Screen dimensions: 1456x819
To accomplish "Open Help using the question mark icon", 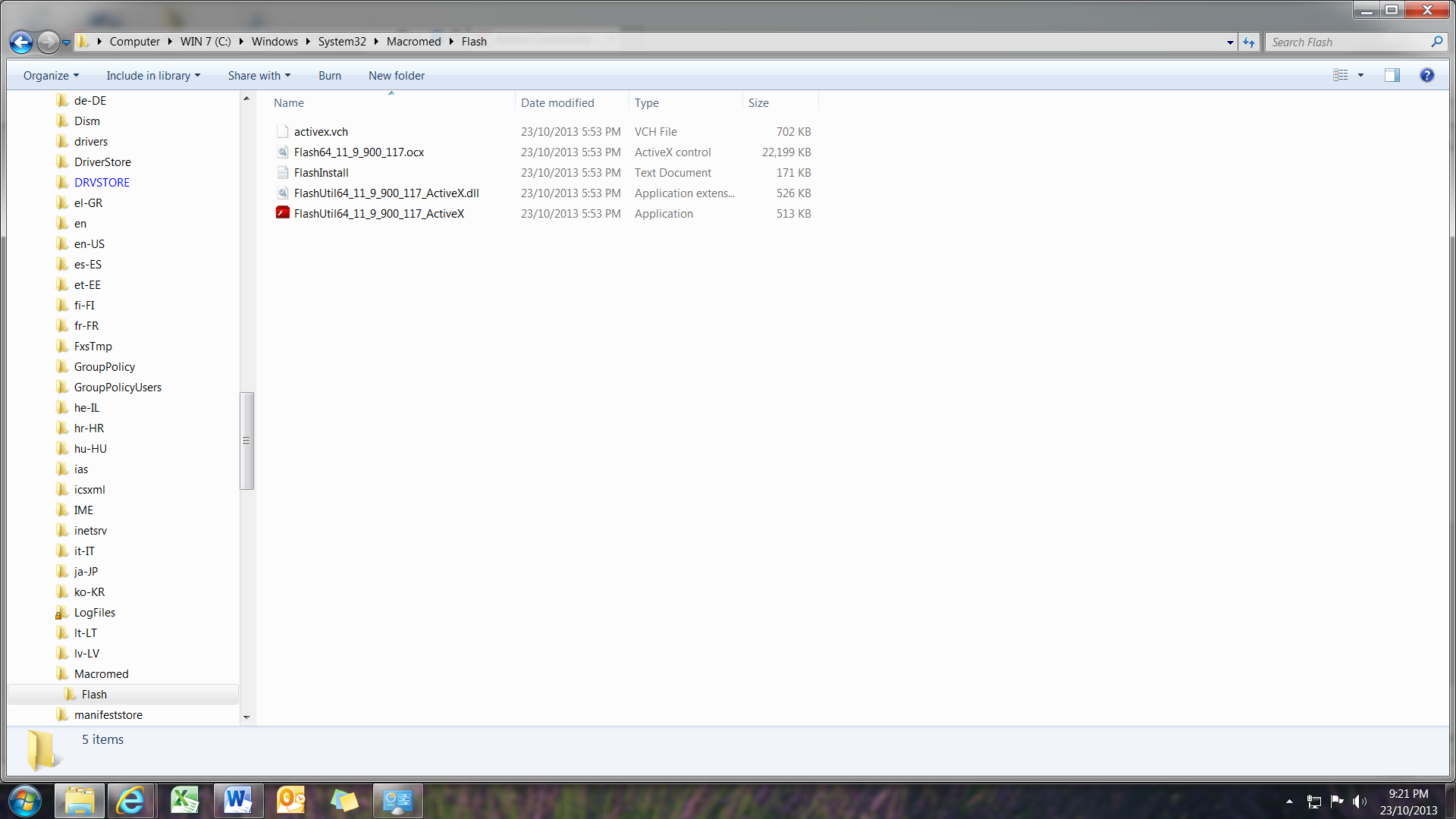I will tap(1427, 75).
